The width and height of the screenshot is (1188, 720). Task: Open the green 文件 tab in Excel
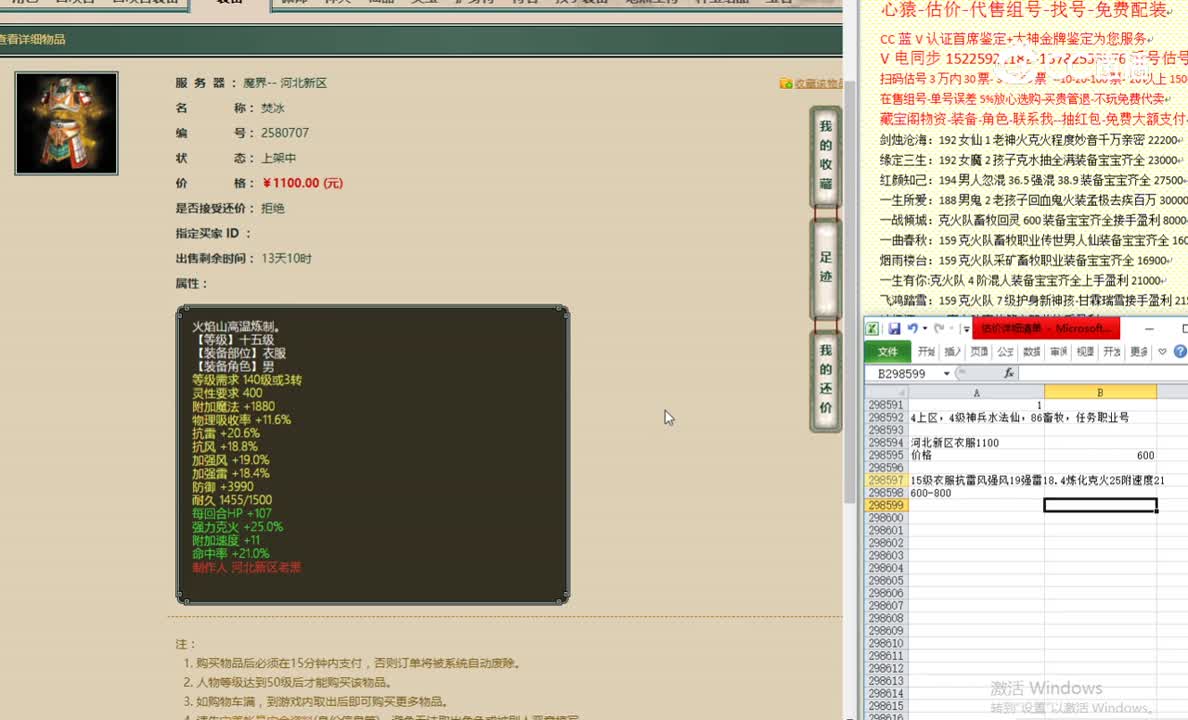coord(887,352)
